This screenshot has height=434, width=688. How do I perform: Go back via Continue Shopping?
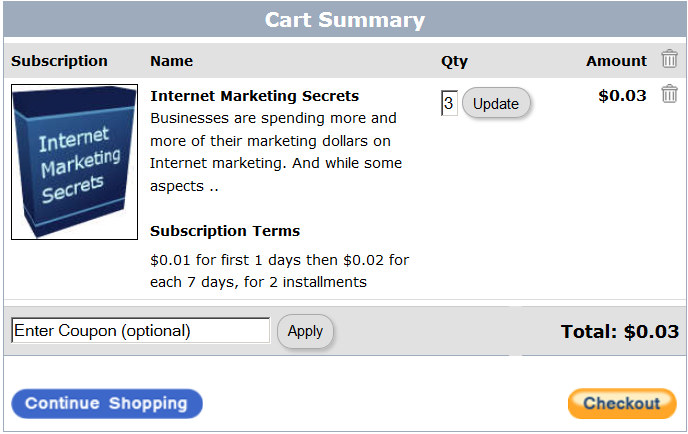point(107,404)
